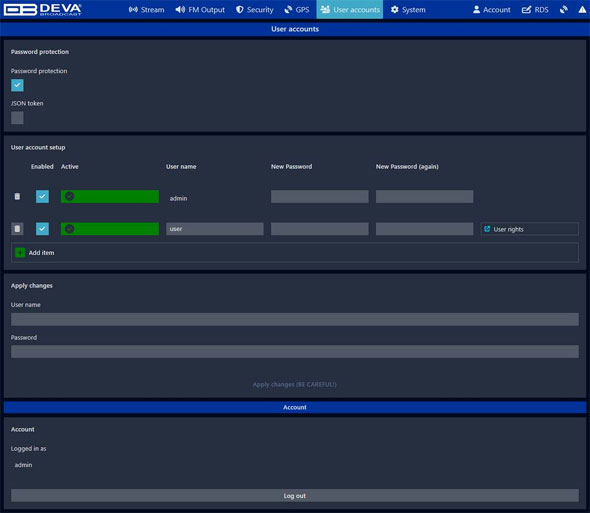Open the FM Output tab
The width and height of the screenshot is (590, 513).
click(200, 9)
